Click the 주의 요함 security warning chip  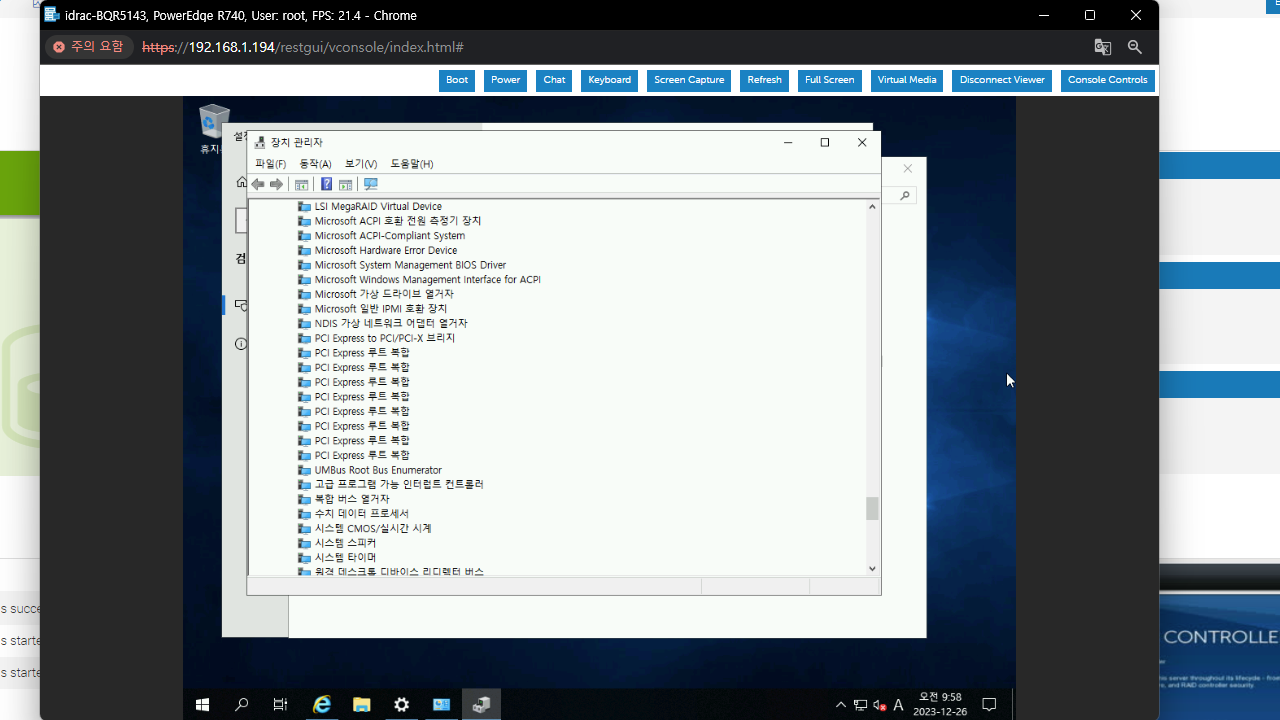89,47
